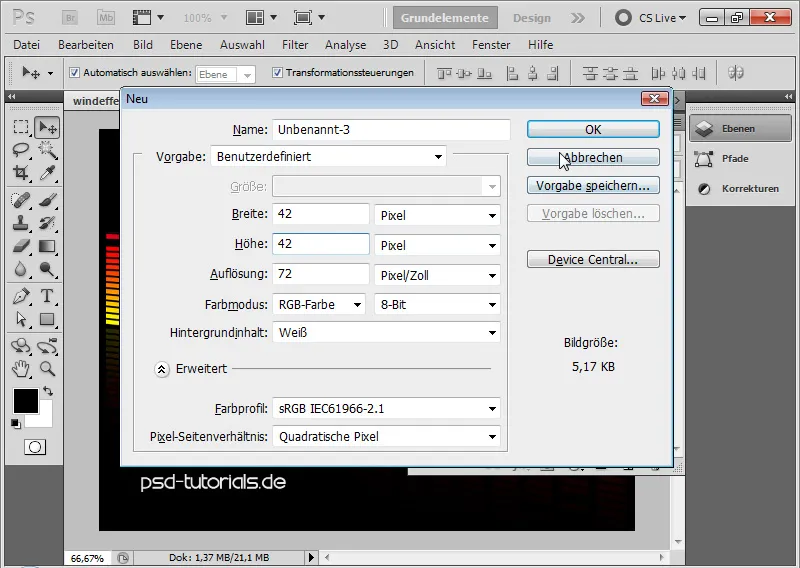The height and width of the screenshot is (568, 800).
Task: Switch to Design workspace
Action: [x=532, y=18]
